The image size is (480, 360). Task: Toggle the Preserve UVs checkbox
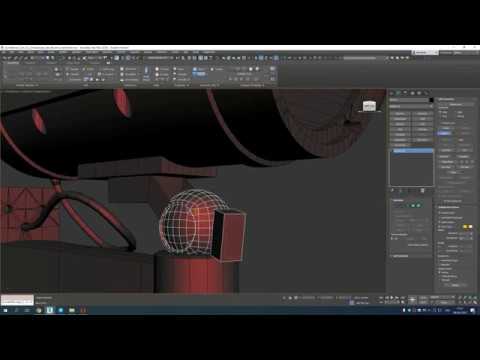pyautogui.click(x=441, y=124)
